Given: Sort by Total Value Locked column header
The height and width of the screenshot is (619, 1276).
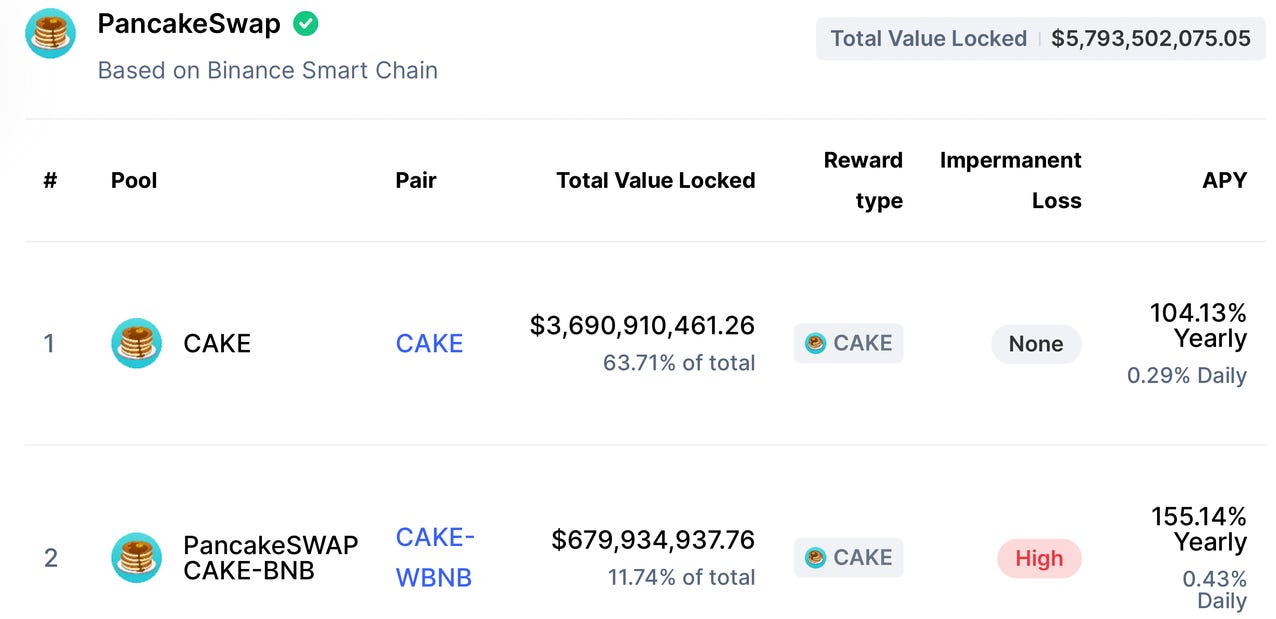Looking at the screenshot, I should point(656,180).
